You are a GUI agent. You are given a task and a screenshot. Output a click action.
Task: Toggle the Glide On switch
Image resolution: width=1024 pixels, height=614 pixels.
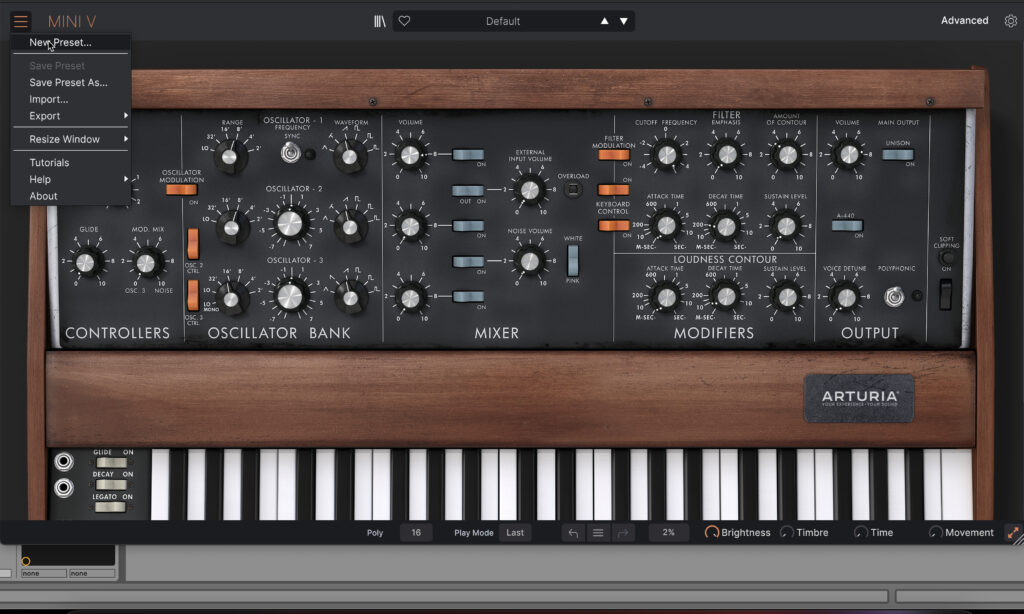(111, 462)
